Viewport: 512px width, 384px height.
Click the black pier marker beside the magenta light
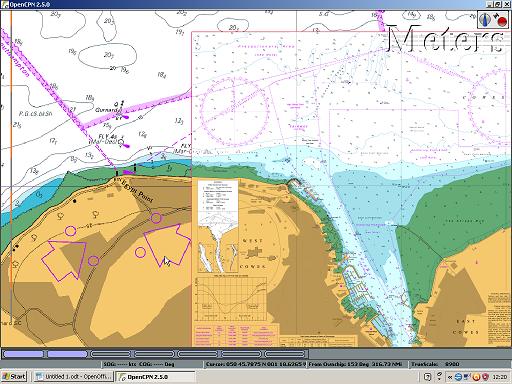pyautogui.click(x=135, y=168)
